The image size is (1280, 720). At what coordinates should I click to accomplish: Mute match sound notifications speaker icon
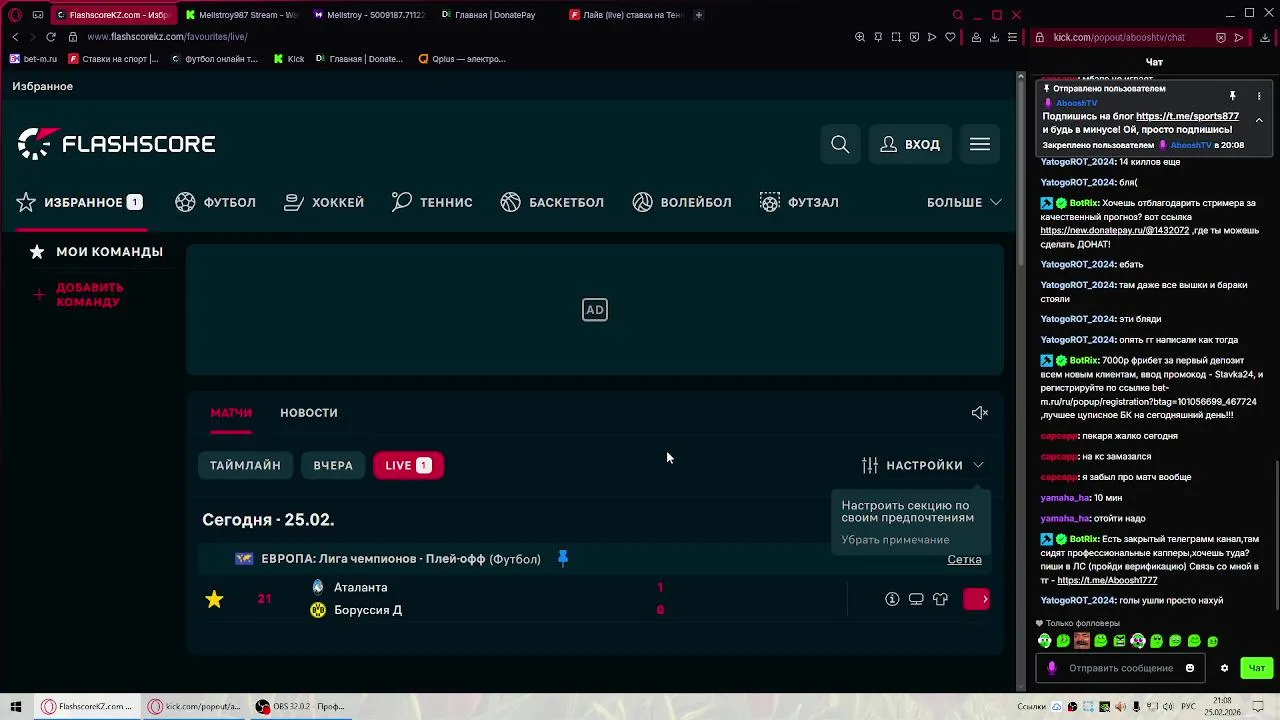[x=980, y=413]
